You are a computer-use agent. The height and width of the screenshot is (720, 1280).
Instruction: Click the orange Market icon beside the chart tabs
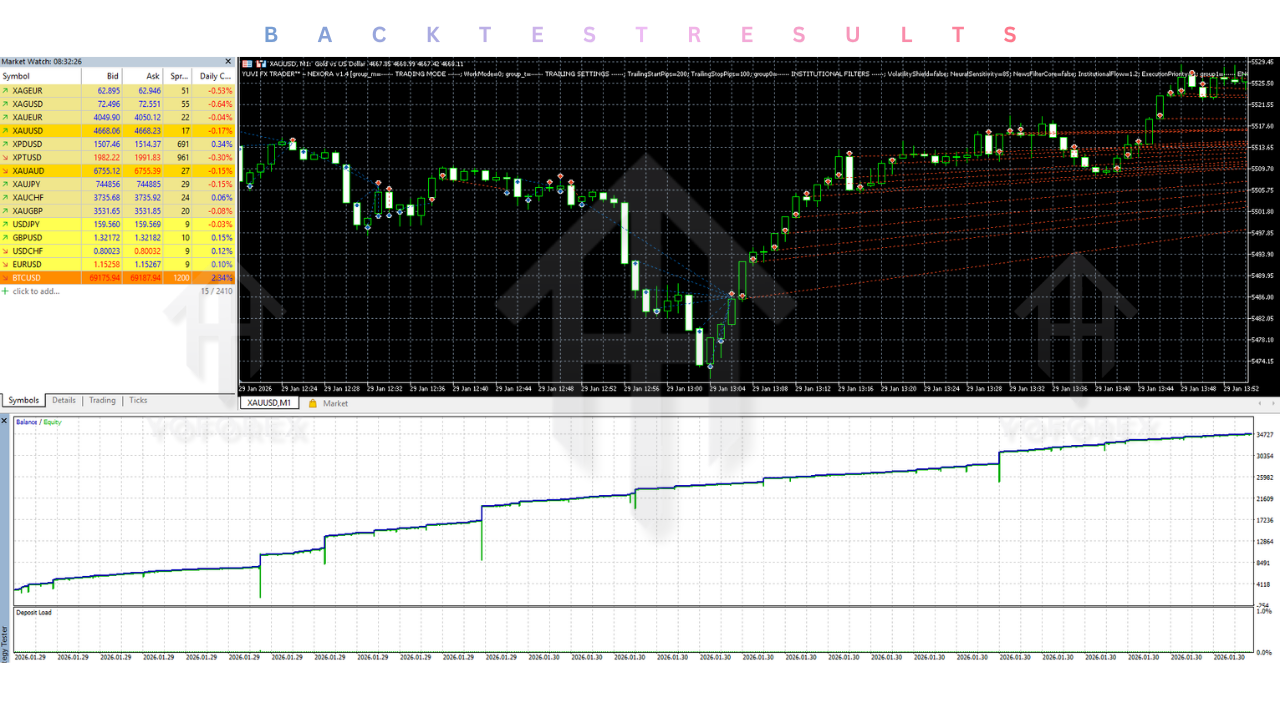point(313,402)
